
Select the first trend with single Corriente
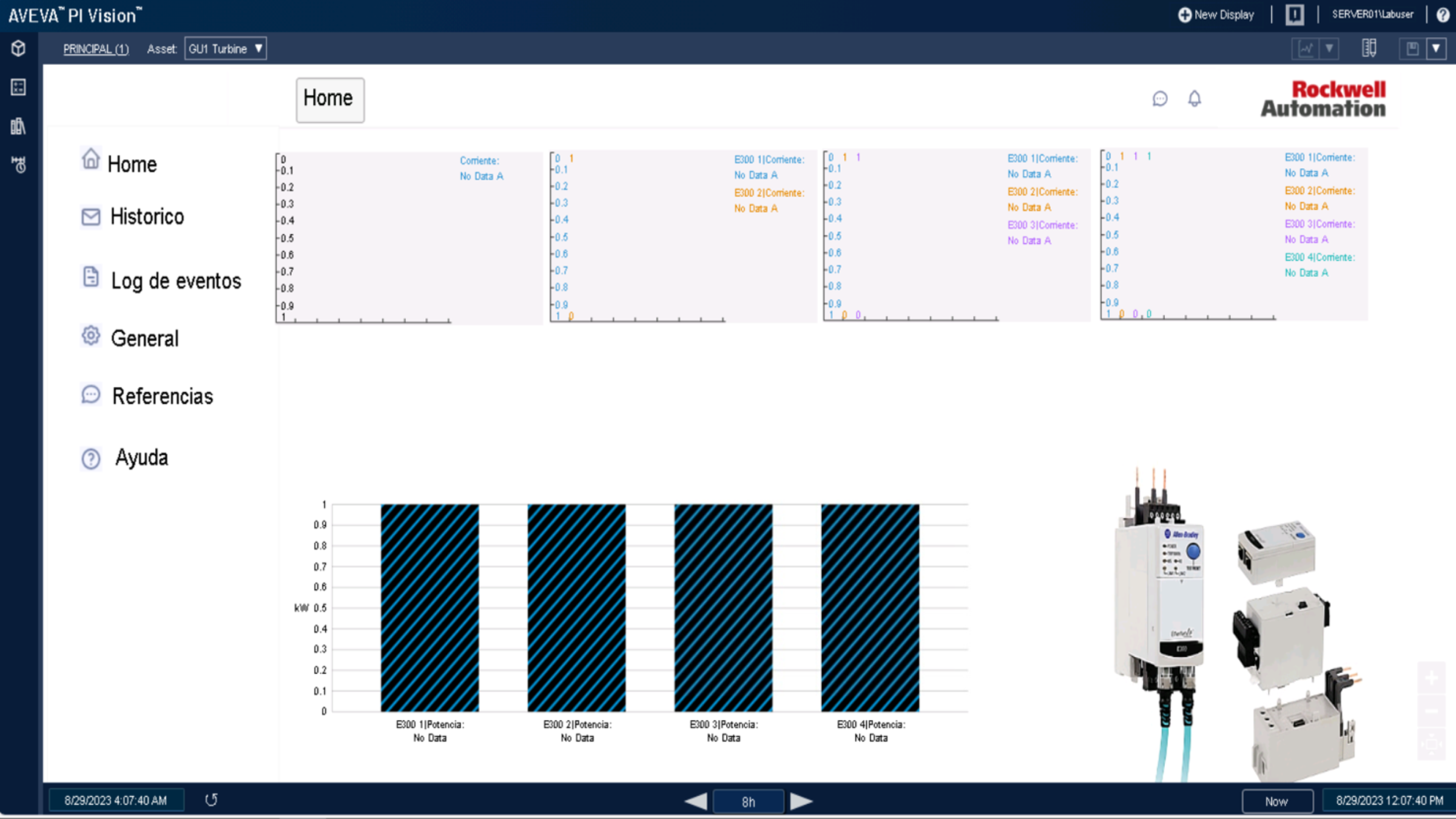coord(409,238)
